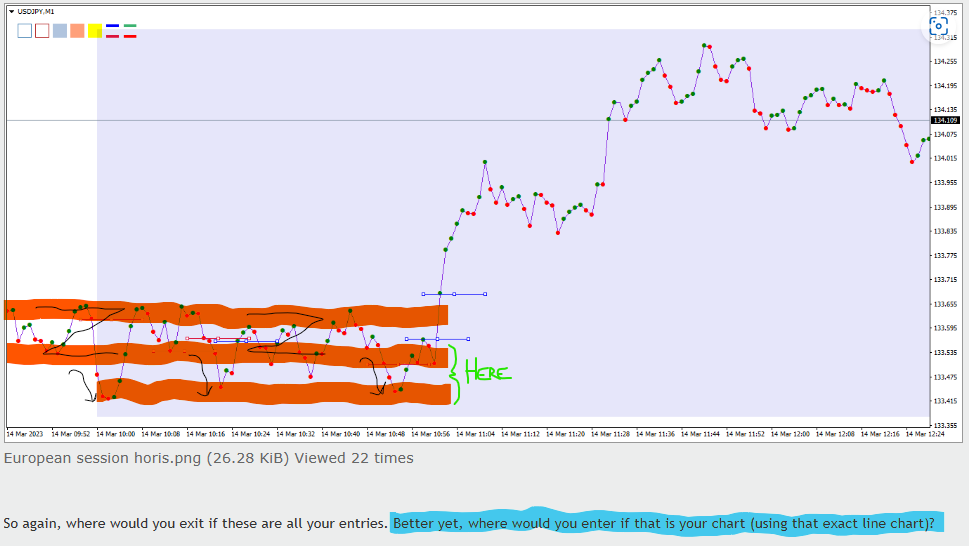Open the image search lens icon
This screenshot has height=546, width=969.
(938, 27)
